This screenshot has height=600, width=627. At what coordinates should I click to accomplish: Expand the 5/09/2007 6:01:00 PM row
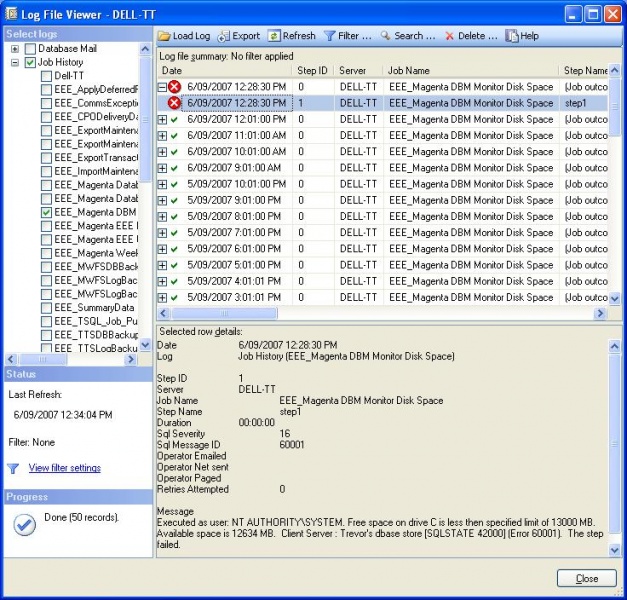[162, 249]
